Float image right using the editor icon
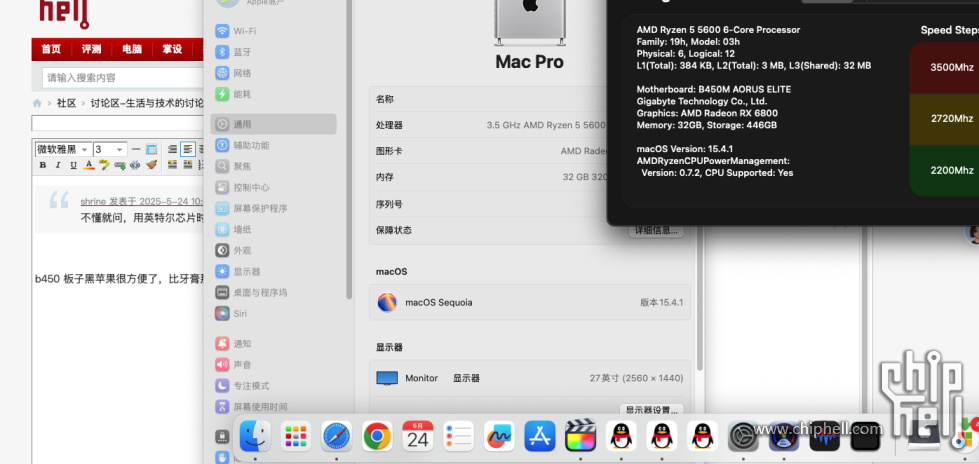979x464 pixels. tap(188, 165)
